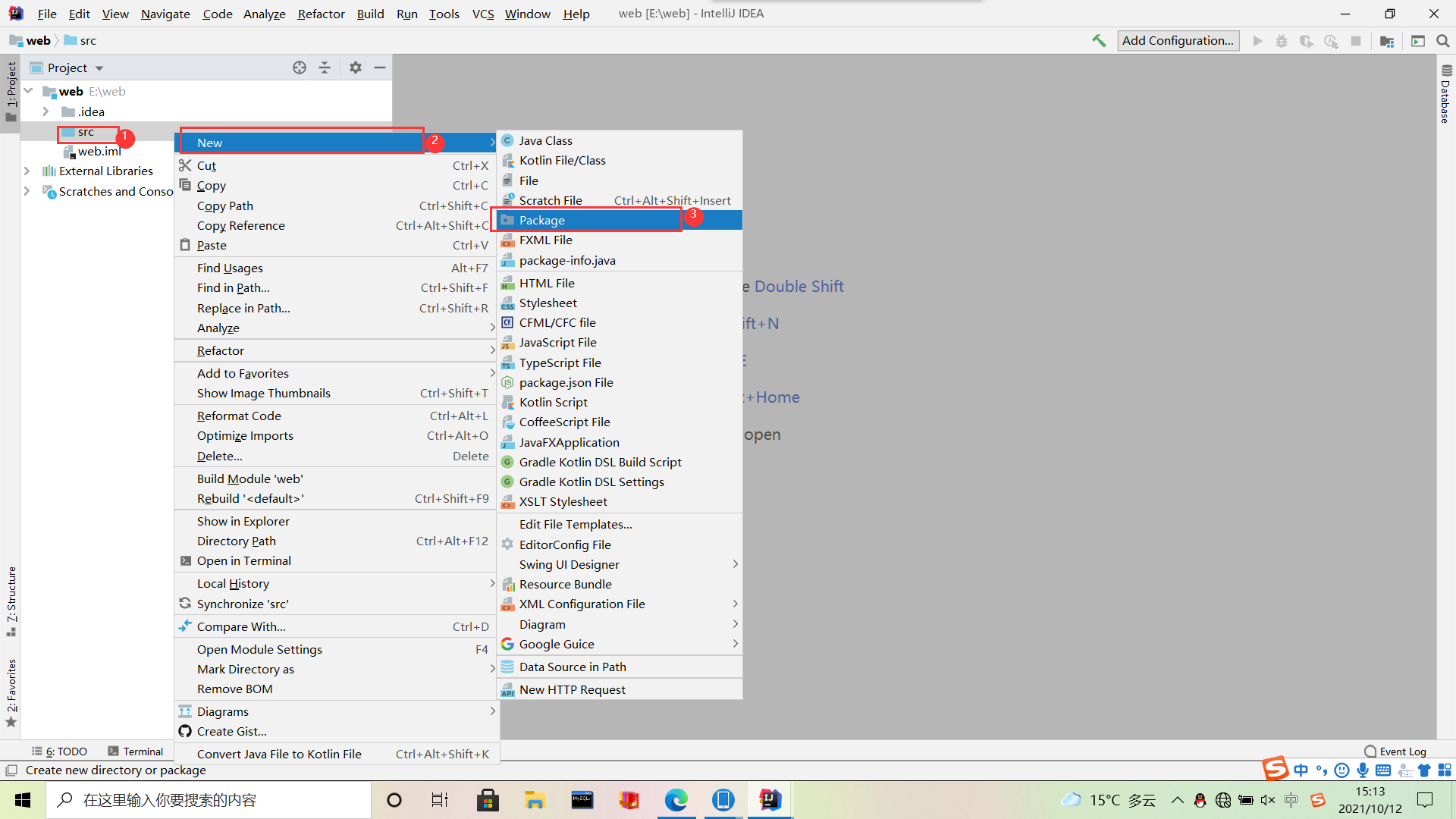This screenshot has height=819, width=1456.
Task: Click IntelliJ IDEA taskbar icon
Action: click(770, 800)
